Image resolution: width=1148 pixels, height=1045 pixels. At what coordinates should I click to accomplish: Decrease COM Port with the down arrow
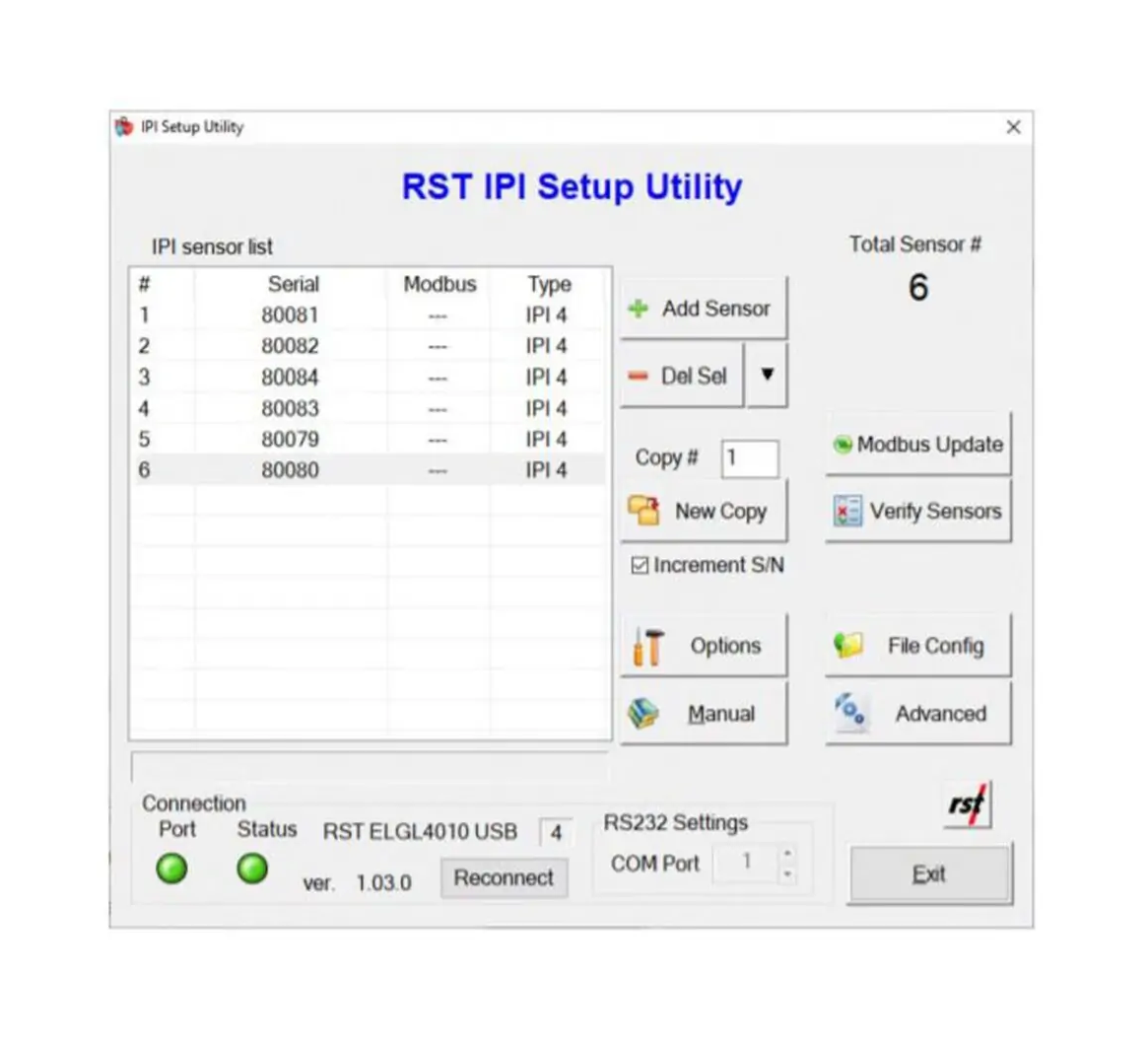pos(787,872)
